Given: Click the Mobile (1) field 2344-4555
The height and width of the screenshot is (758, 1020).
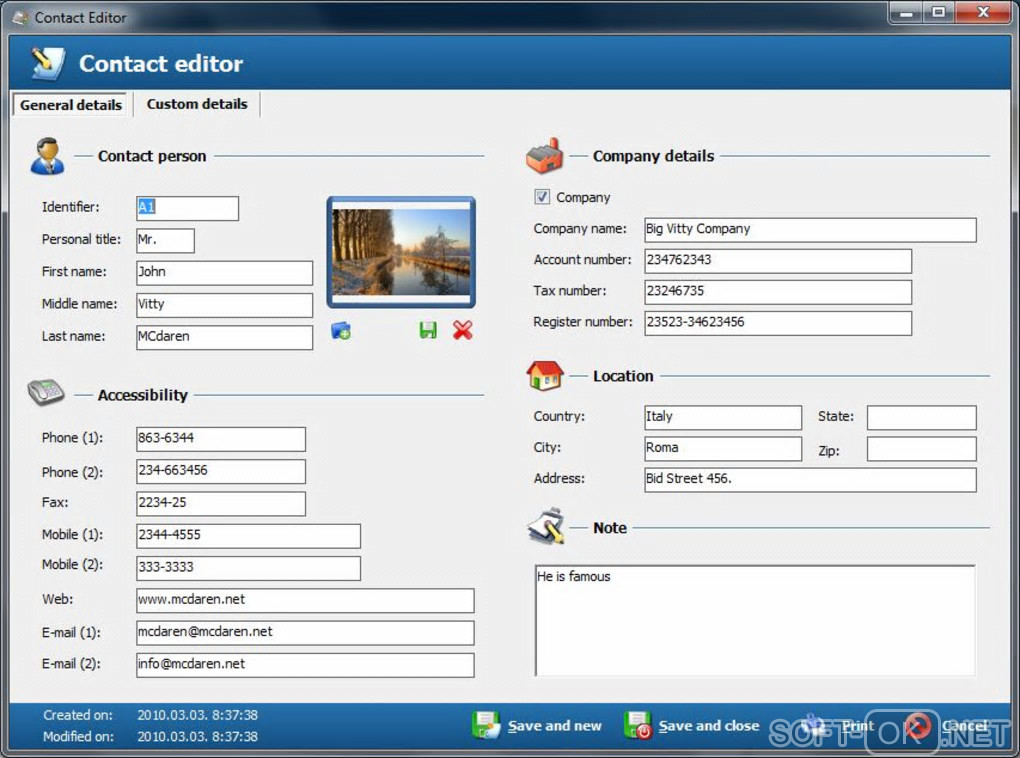Looking at the screenshot, I should (x=248, y=535).
